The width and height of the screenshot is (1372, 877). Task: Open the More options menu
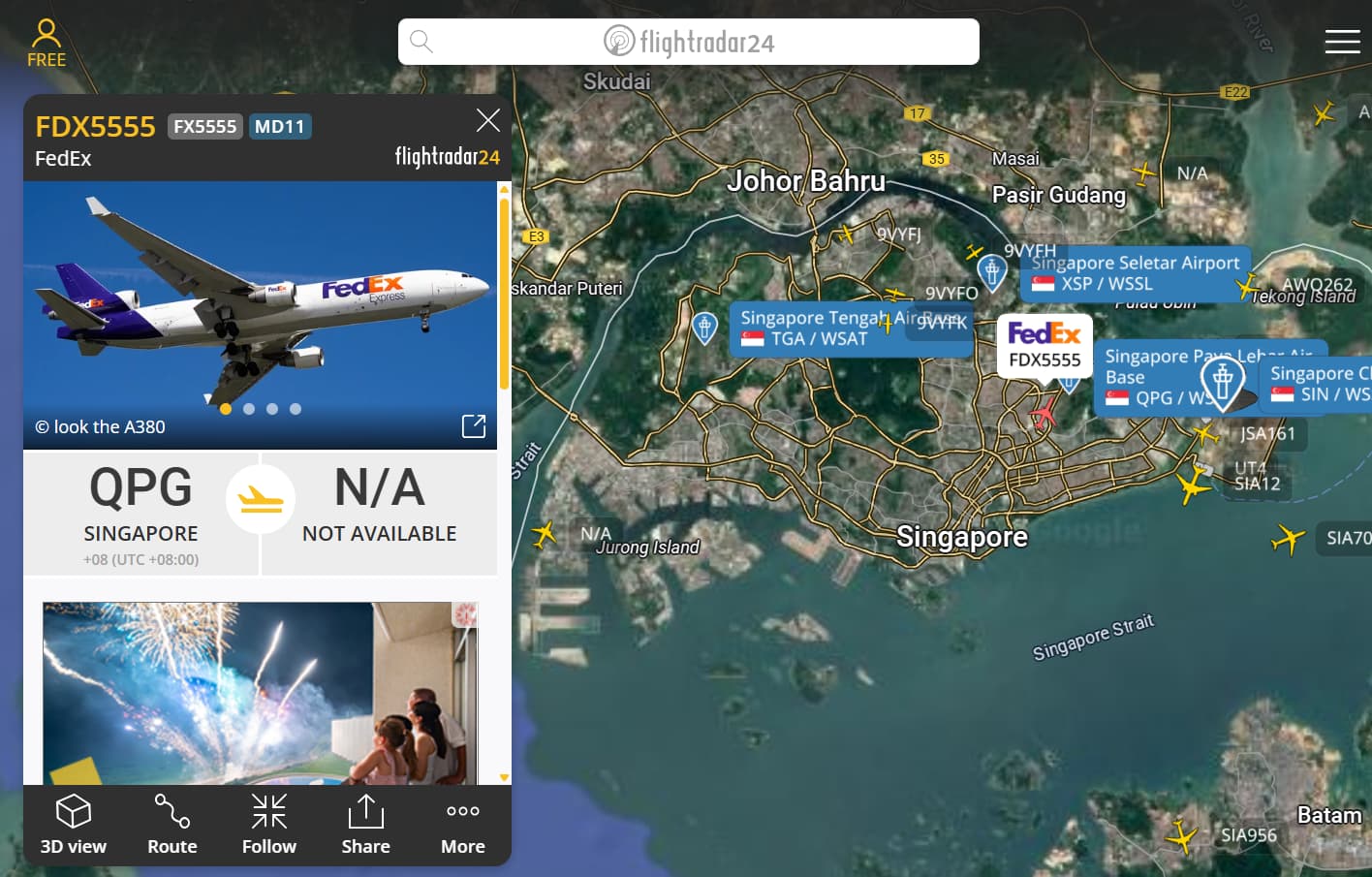463,826
